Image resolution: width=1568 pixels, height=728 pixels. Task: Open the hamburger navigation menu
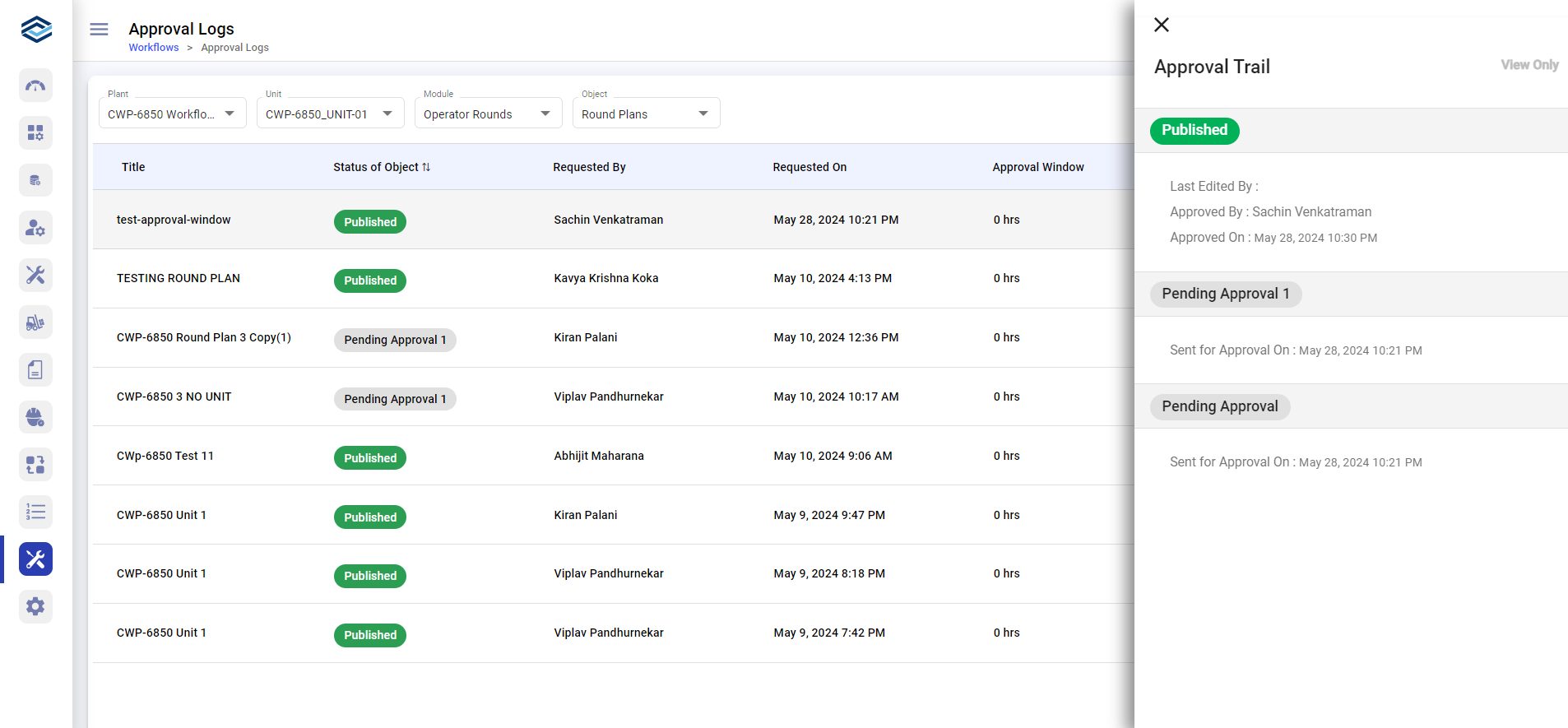click(x=99, y=30)
